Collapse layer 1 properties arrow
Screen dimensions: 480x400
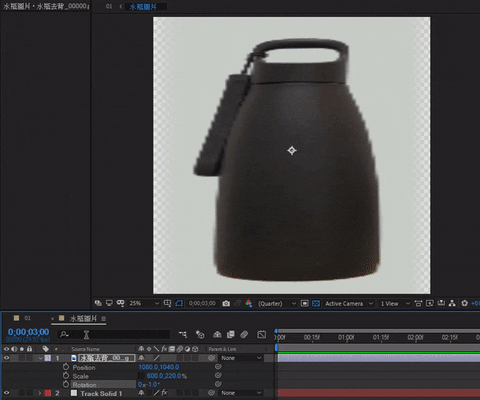tap(40, 358)
